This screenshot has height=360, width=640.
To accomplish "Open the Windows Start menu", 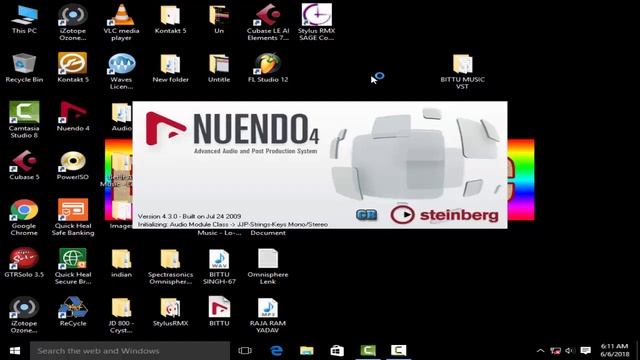I will [15, 351].
